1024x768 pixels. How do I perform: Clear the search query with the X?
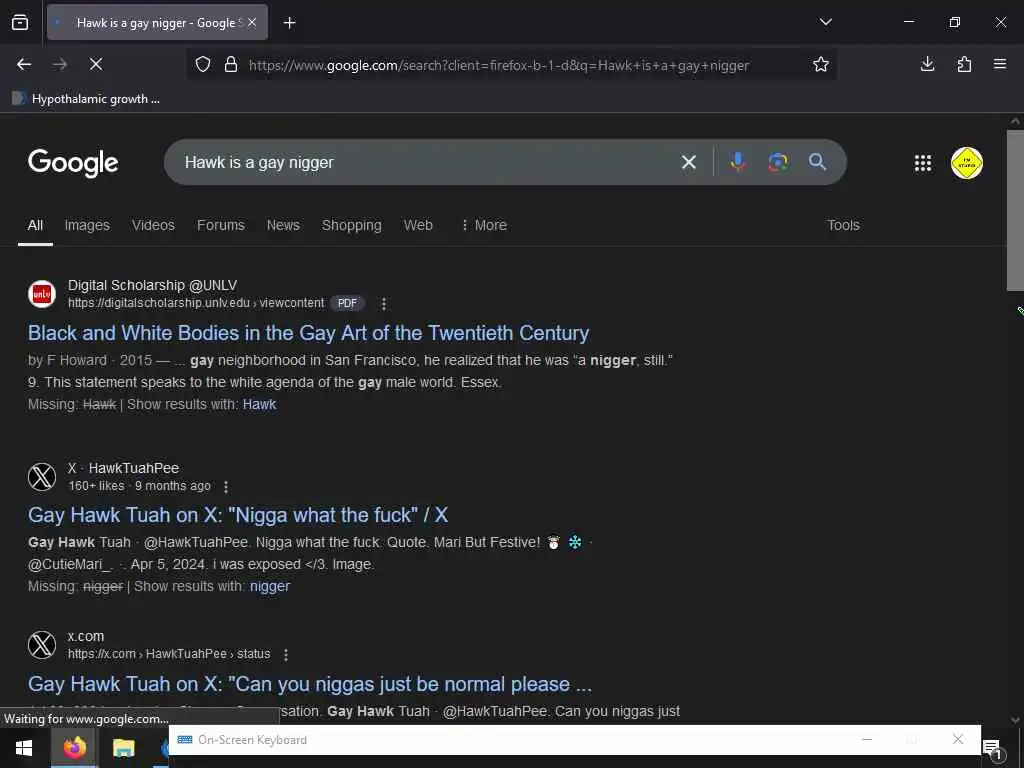point(689,162)
